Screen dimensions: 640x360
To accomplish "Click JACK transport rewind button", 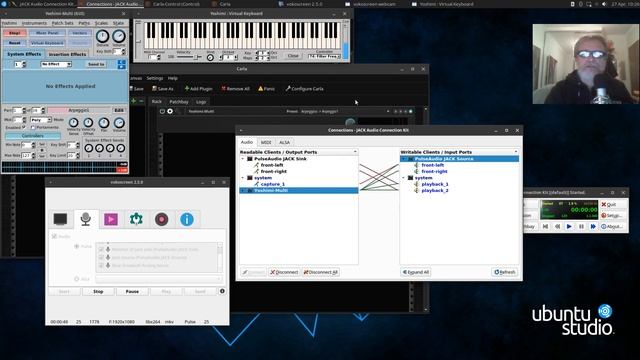I will (557, 226).
